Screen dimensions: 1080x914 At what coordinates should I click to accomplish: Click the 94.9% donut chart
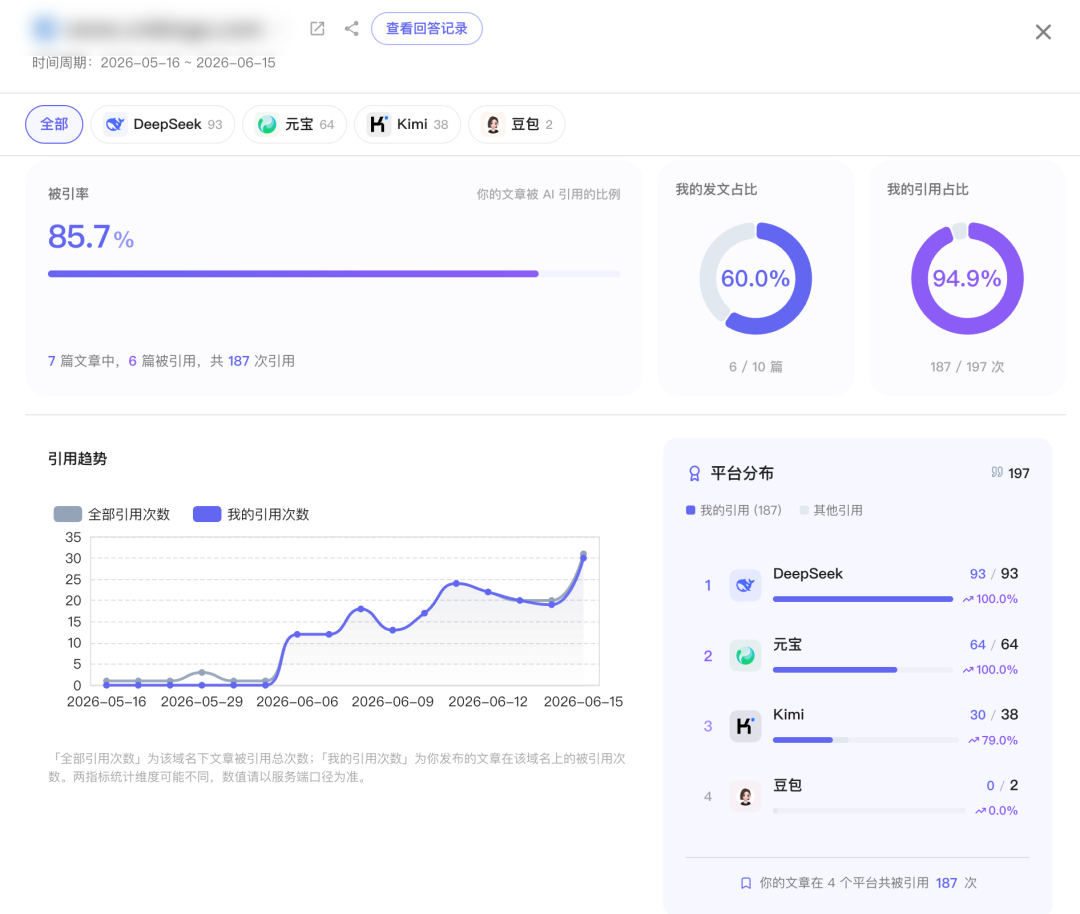click(967, 278)
